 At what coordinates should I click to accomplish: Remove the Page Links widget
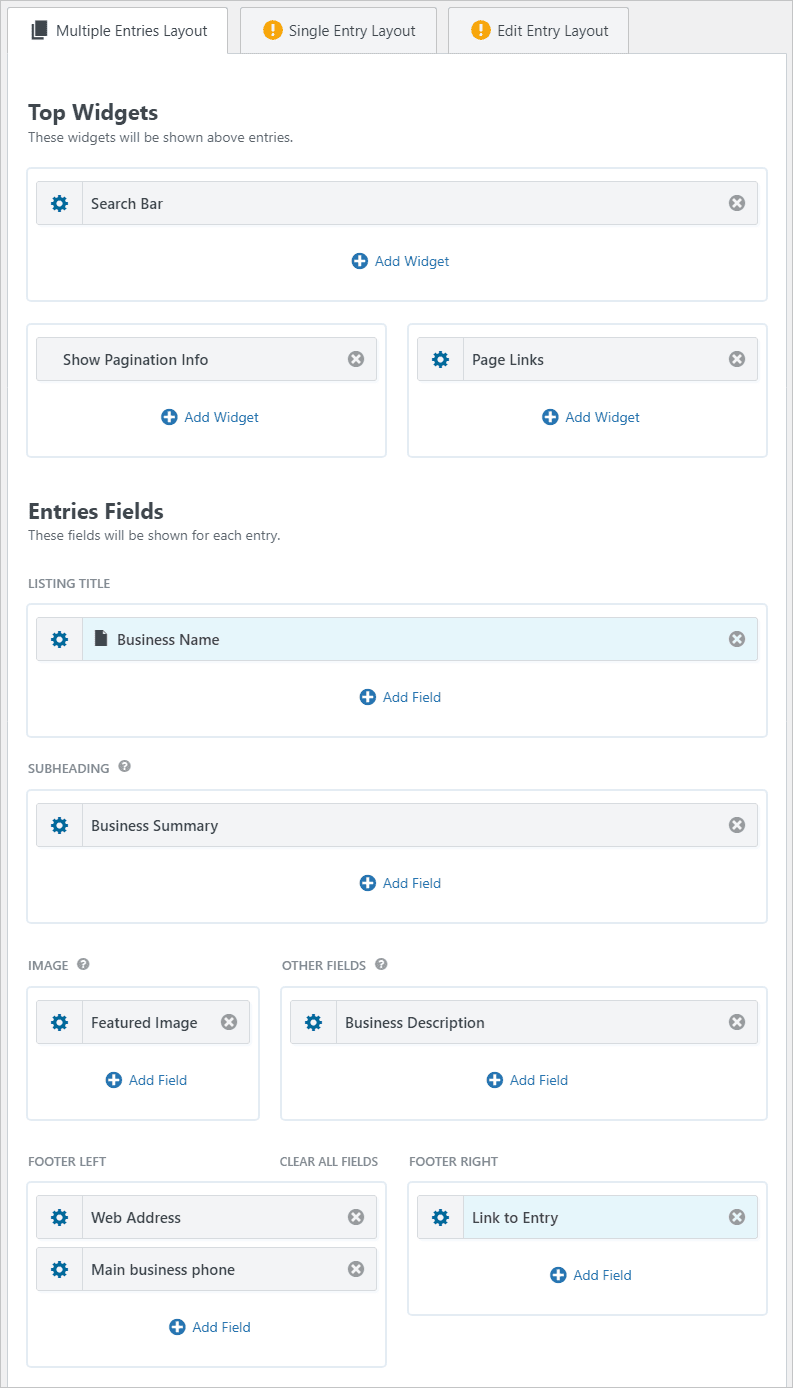coord(737,359)
